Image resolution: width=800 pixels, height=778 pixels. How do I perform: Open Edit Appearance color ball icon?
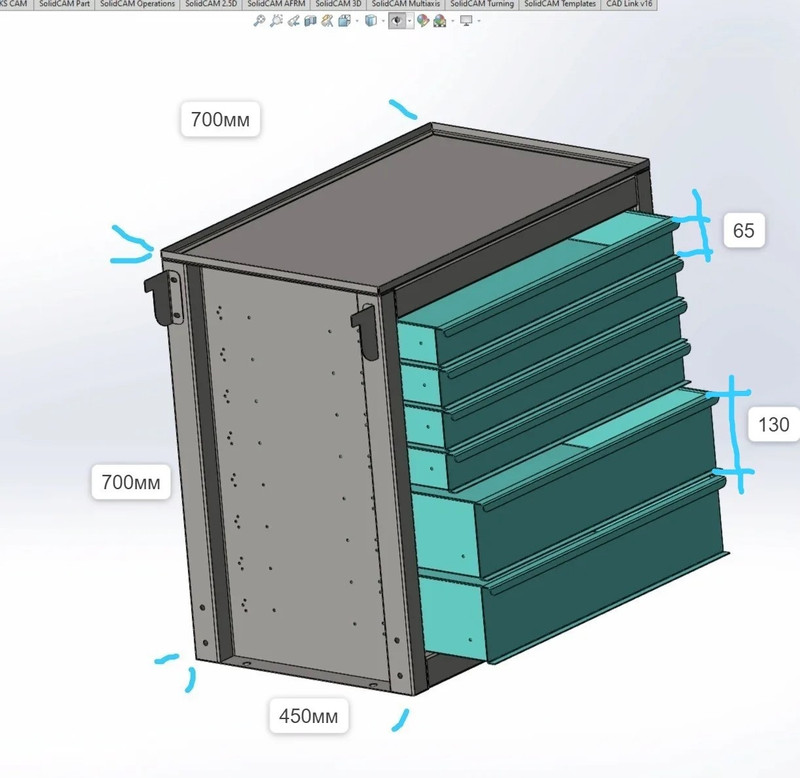click(423, 20)
